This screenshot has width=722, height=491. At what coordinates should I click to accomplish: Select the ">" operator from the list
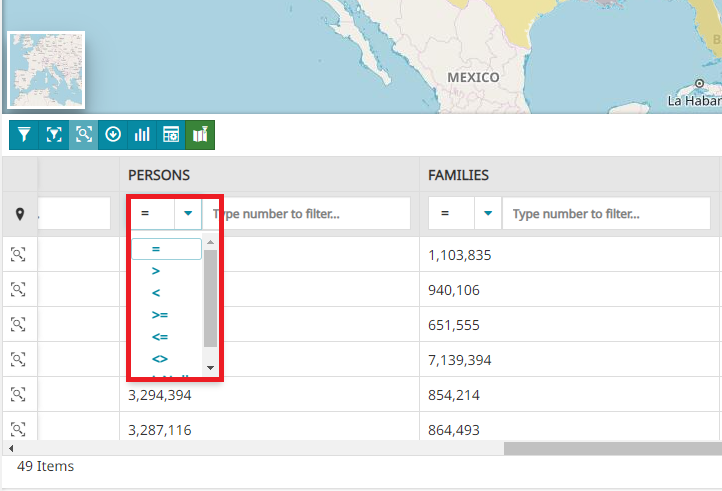156,270
